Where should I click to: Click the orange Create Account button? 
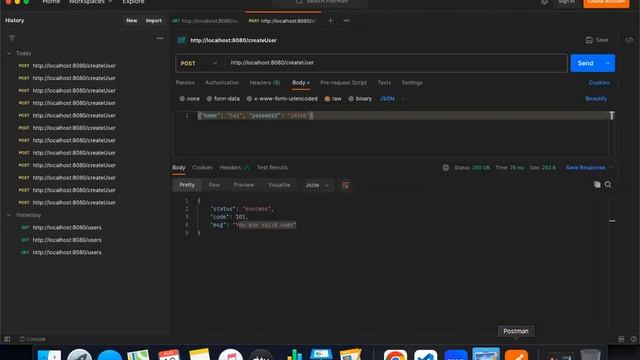coord(606,2)
